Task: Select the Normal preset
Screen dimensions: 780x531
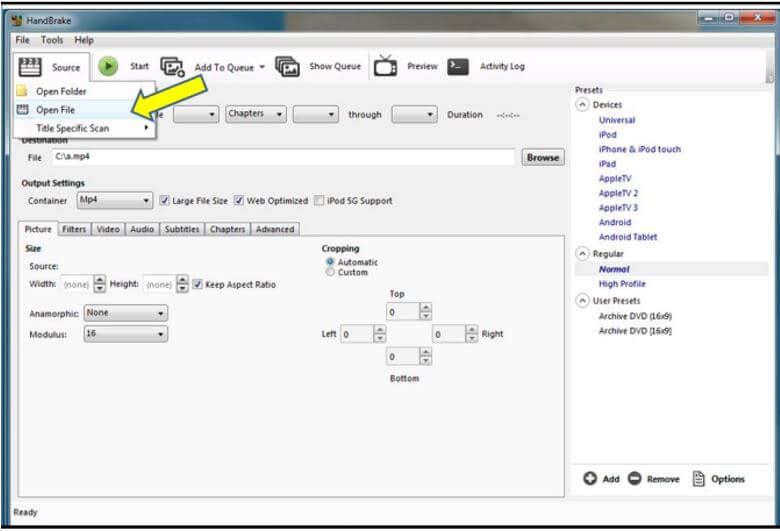Action: tap(614, 269)
